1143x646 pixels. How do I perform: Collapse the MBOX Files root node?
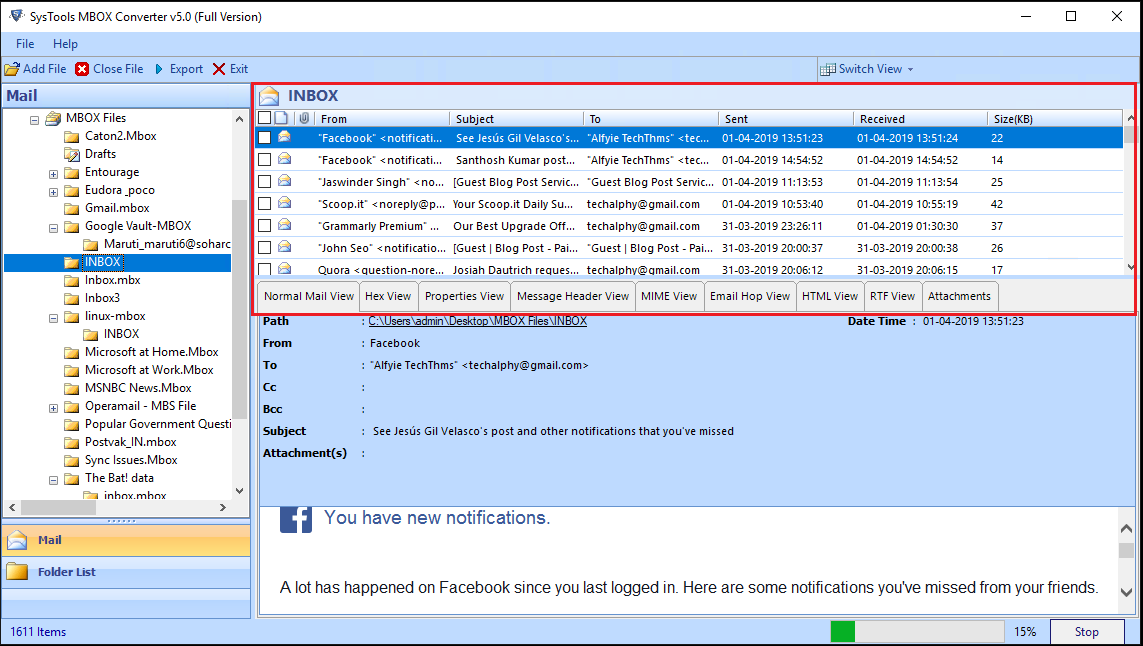pyautogui.click(x=34, y=120)
